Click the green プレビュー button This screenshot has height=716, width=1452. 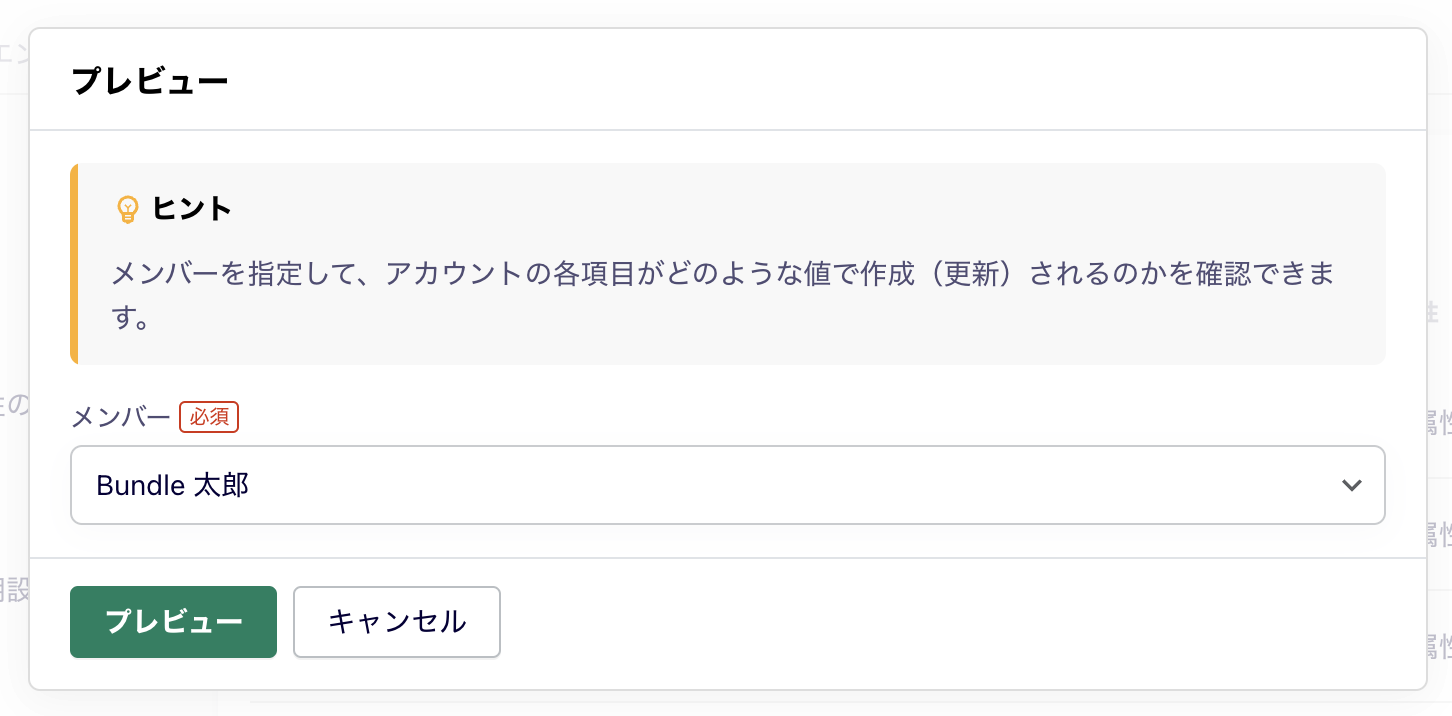click(x=173, y=622)
